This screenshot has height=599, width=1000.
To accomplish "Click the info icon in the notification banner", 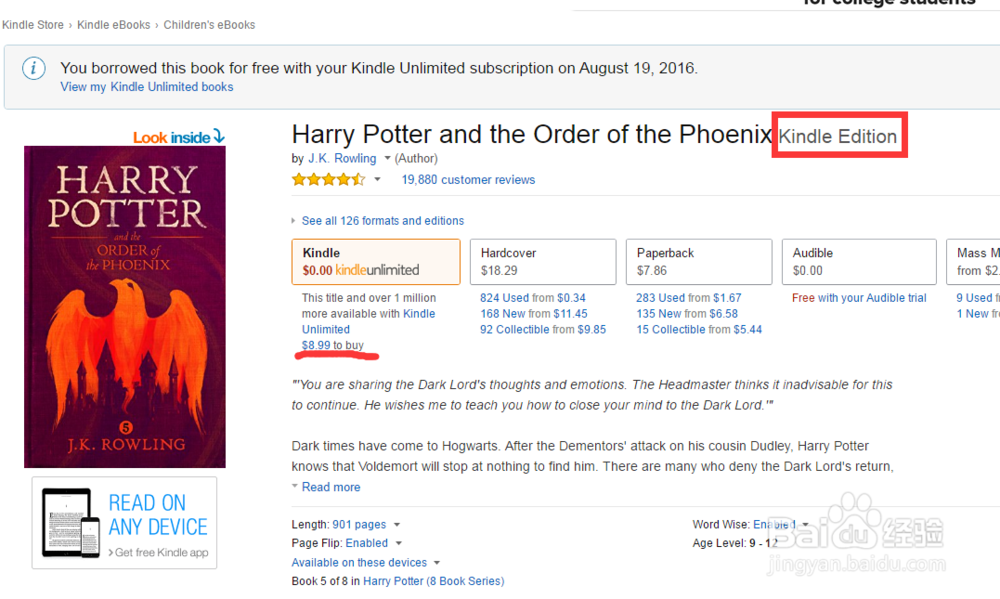I will (x=34, y=68).
